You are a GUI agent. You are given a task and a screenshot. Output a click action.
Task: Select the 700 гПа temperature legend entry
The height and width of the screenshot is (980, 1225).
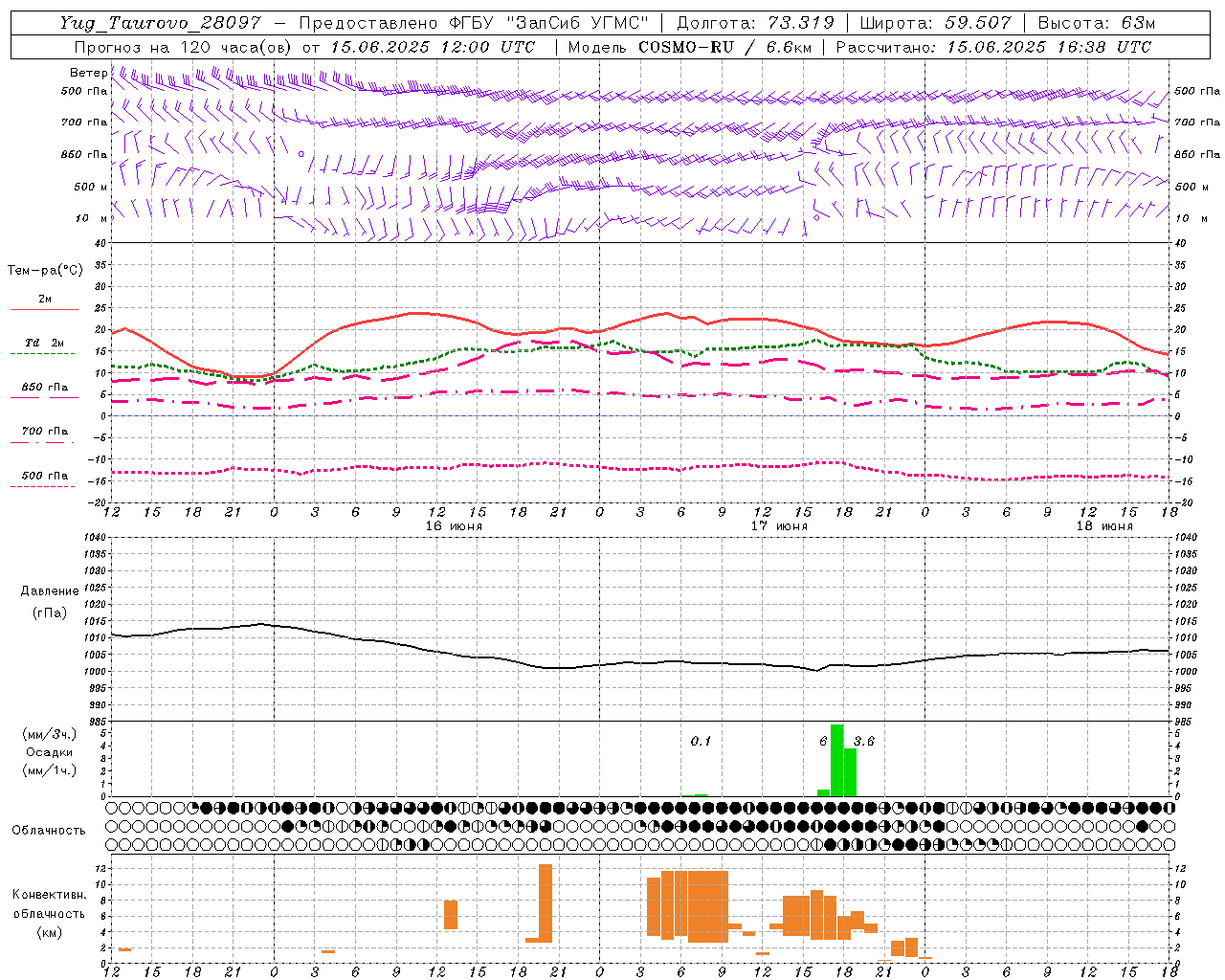tap(45, 432)
